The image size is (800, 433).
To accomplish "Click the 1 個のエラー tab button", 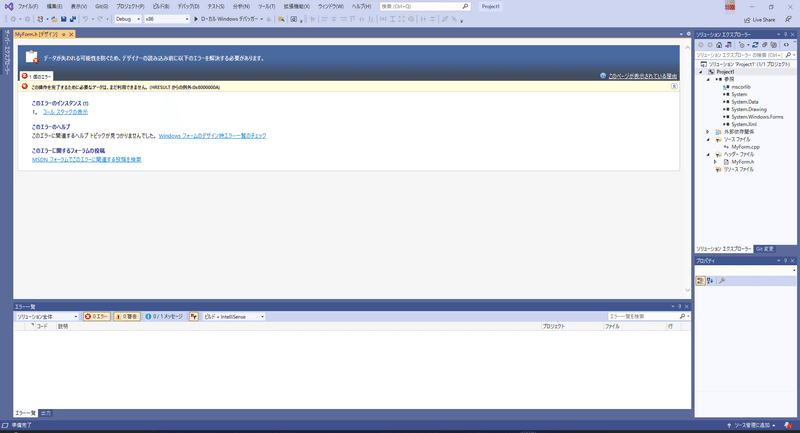I will (36, 76).
